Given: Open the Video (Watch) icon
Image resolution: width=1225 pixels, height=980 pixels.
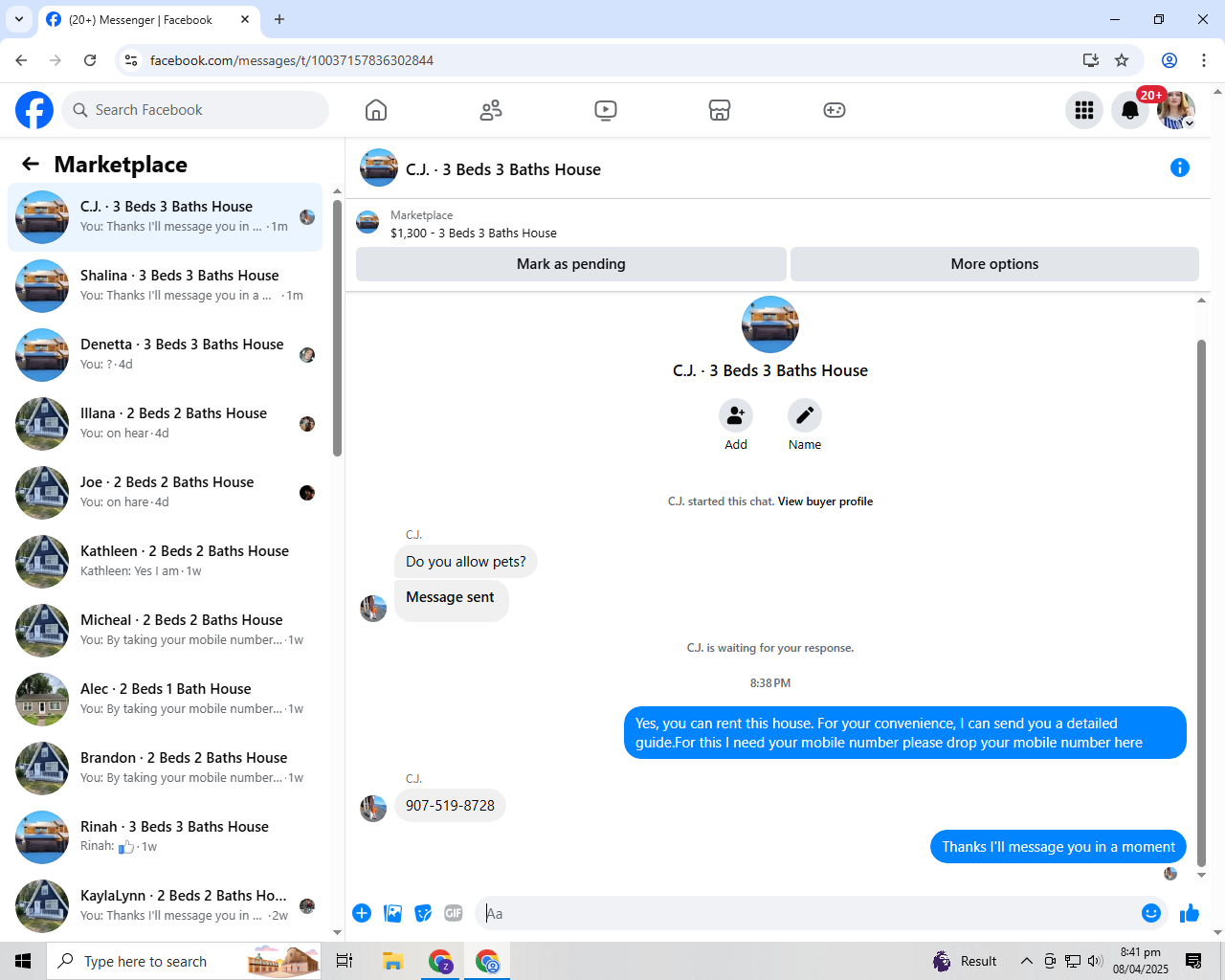Looking at the screenshot, I should (606, 110).
